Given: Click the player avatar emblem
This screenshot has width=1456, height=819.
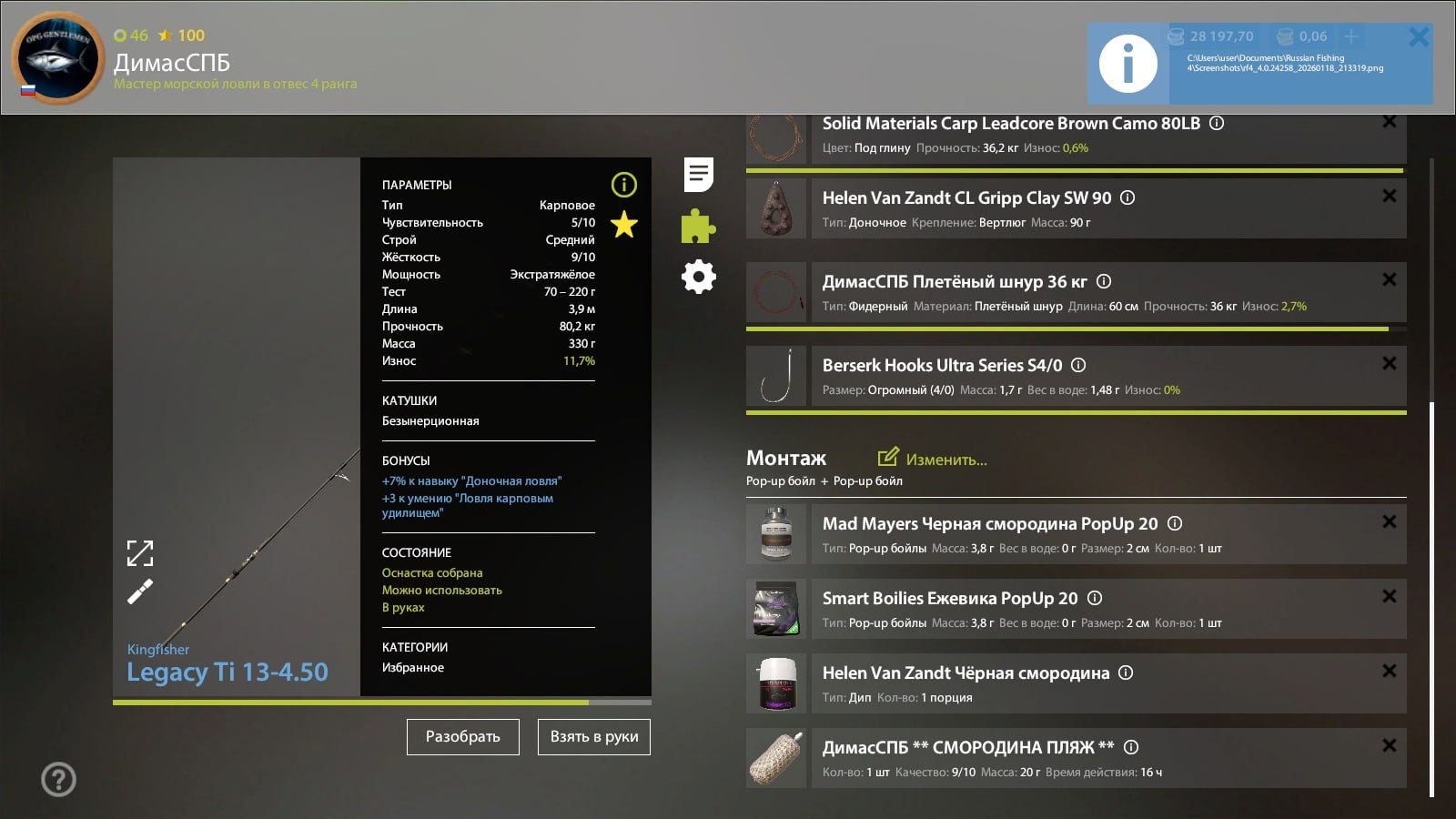Looking at the screenshot, I should coord(57,58).
